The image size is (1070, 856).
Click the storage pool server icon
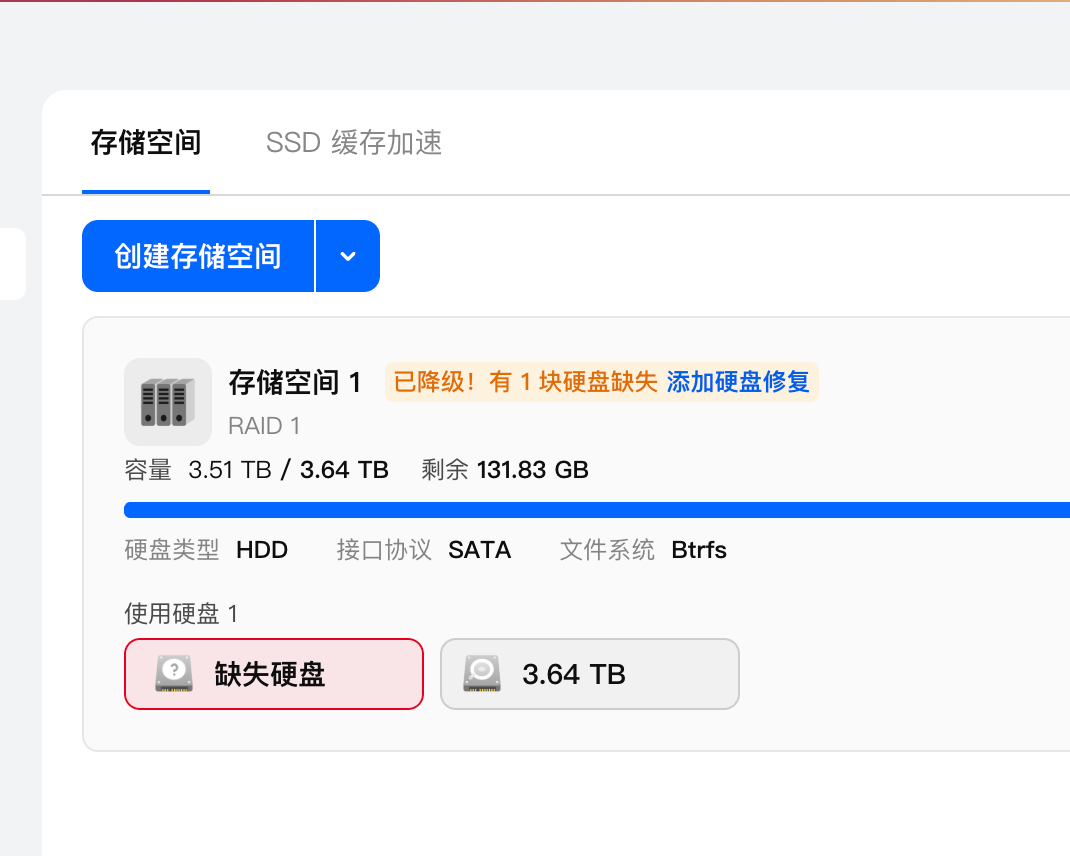168,402
